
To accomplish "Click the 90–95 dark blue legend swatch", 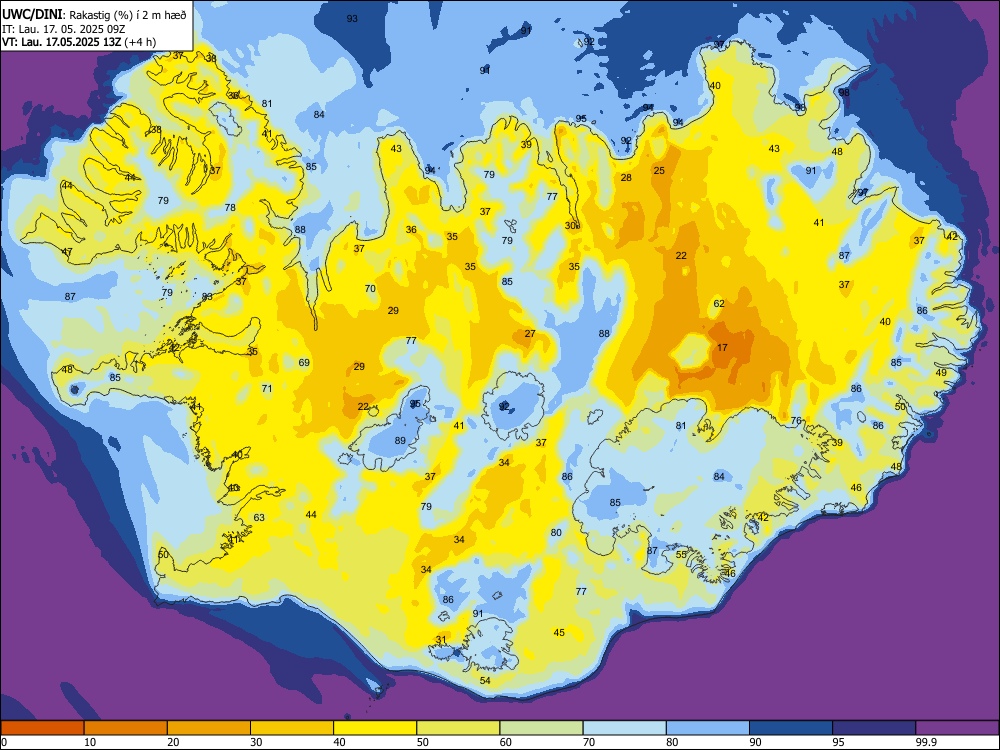I will [x=791, y=728].
